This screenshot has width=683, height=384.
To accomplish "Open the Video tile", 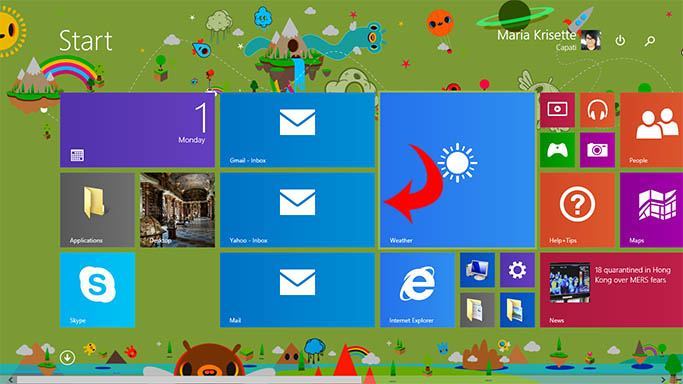I will click(557, 110).
